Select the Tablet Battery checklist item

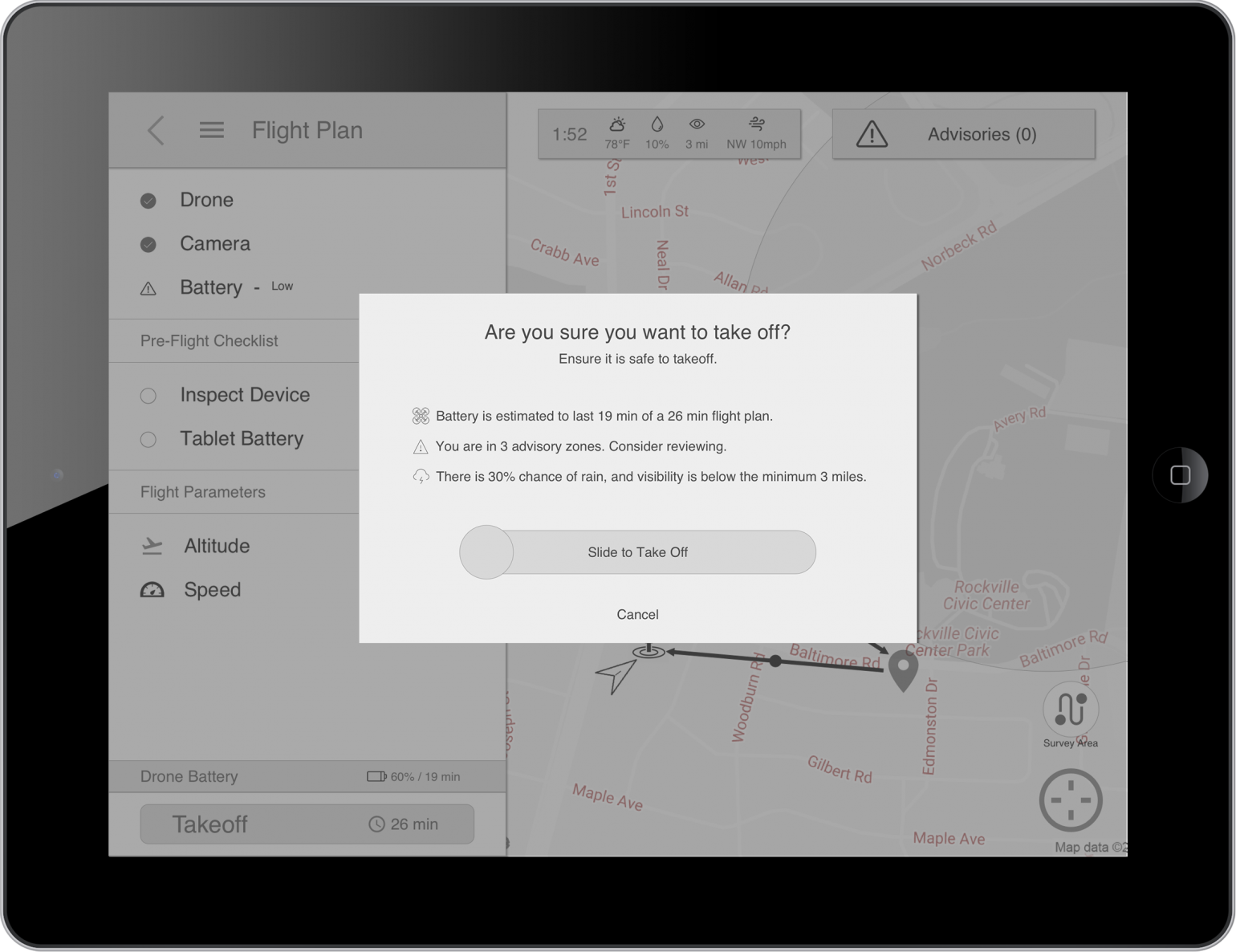(x=242, y=438)
